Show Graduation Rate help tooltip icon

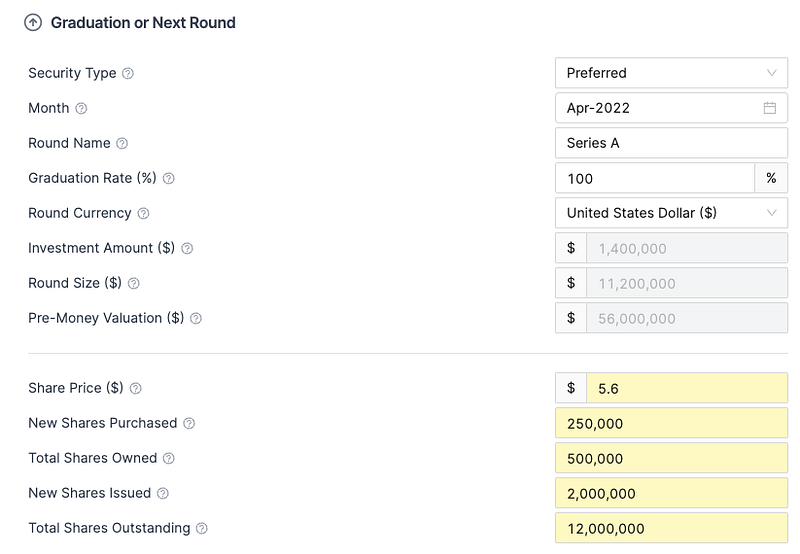168,178
